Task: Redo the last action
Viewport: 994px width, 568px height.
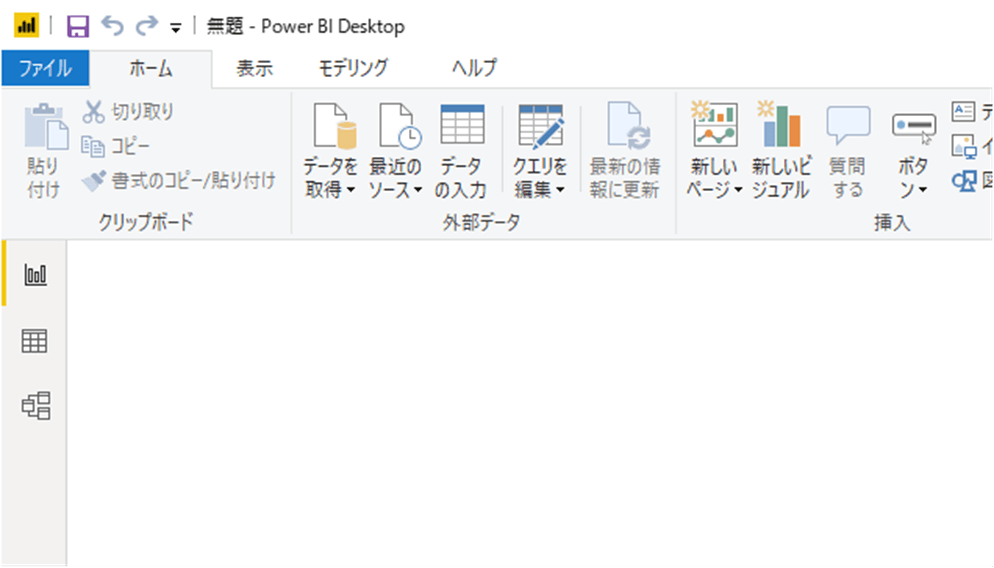Action: coord(147,26)
